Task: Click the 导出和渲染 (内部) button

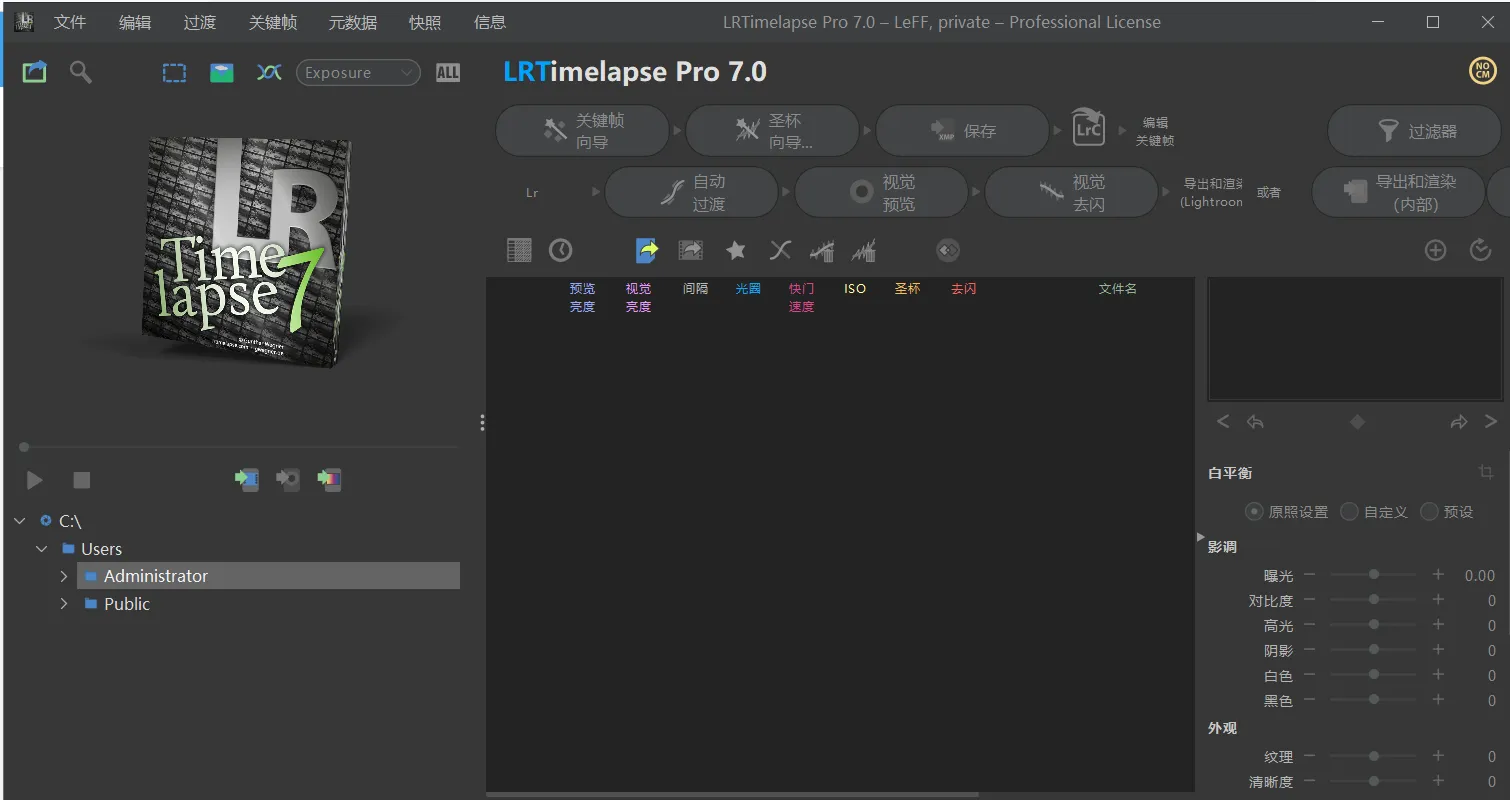Action: click(1398, 192)
